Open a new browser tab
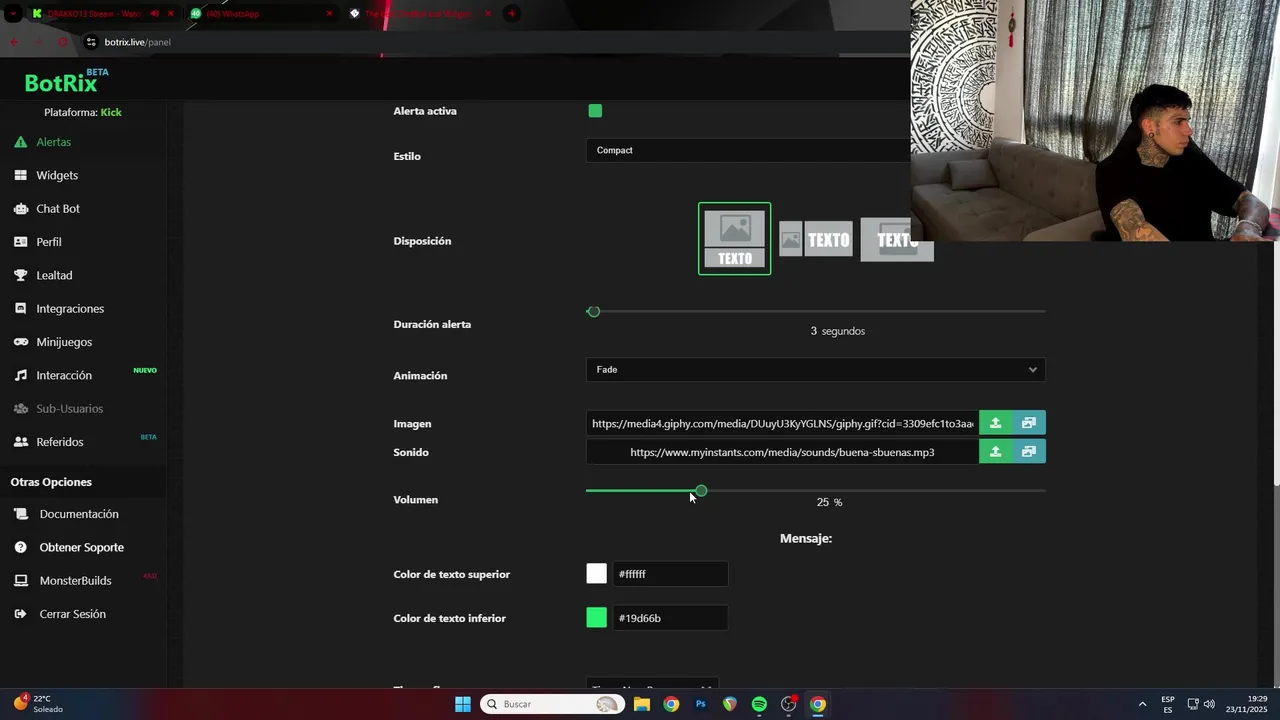The width and height of the screenshot is (1280, 720). 511,14
